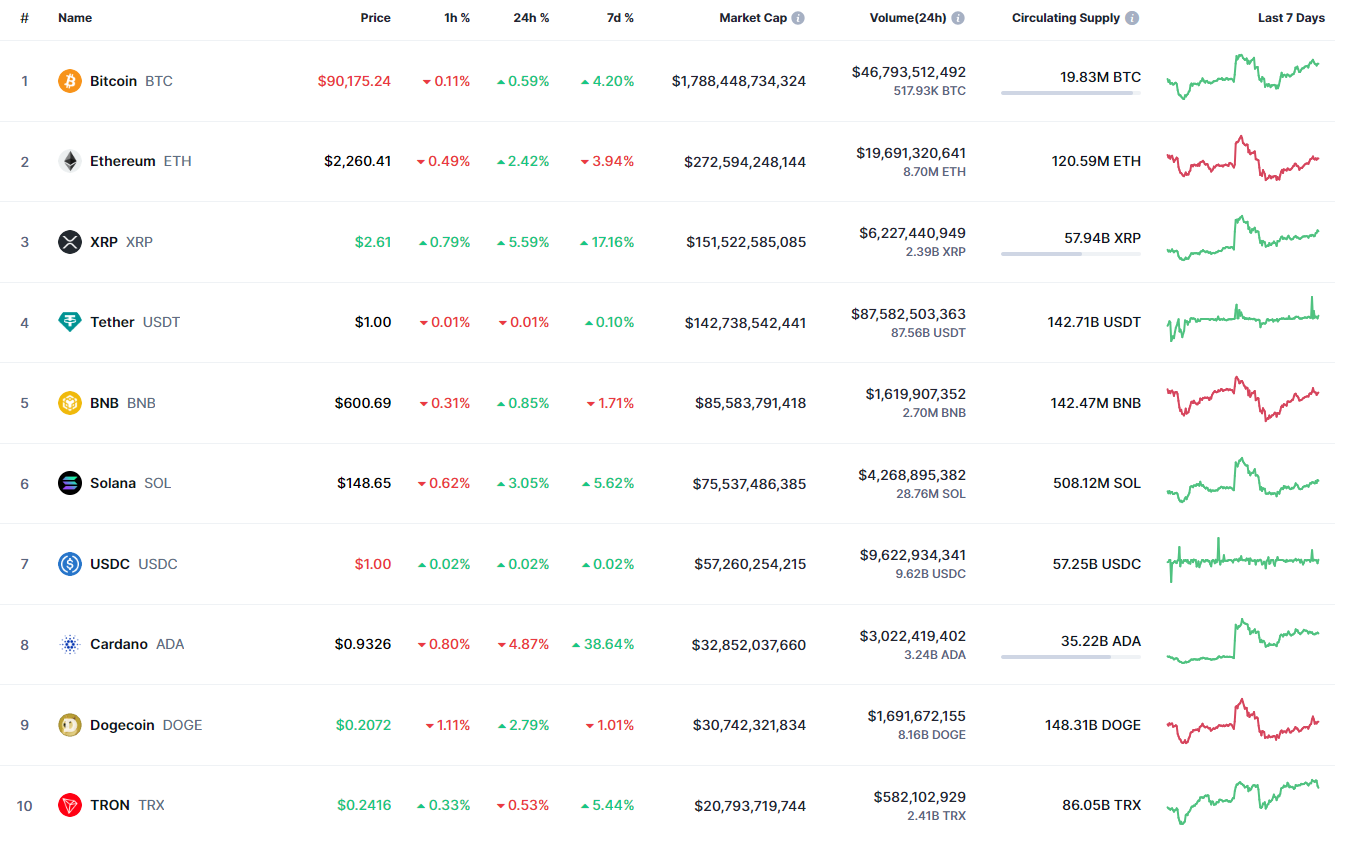Screen dimensions: 1347x841
Task: Click the USDC coin name link
Action: (110, 564)
